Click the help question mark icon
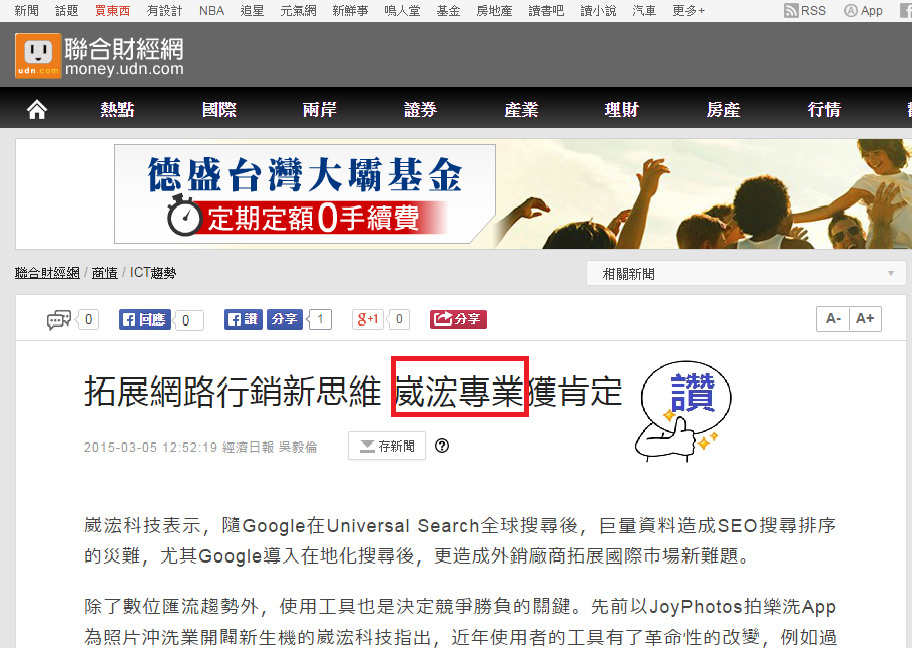This screenshot has height=648, width=912. [x=442, y=446]
